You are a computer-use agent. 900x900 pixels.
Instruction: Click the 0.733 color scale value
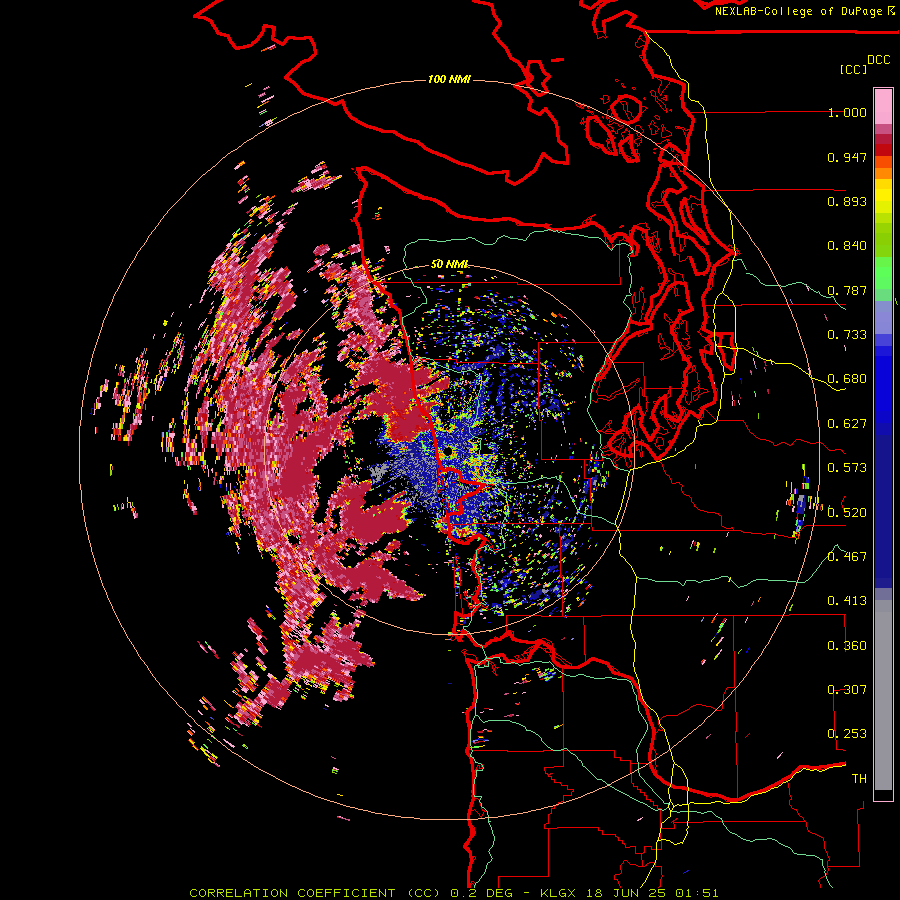coord(847,335)
